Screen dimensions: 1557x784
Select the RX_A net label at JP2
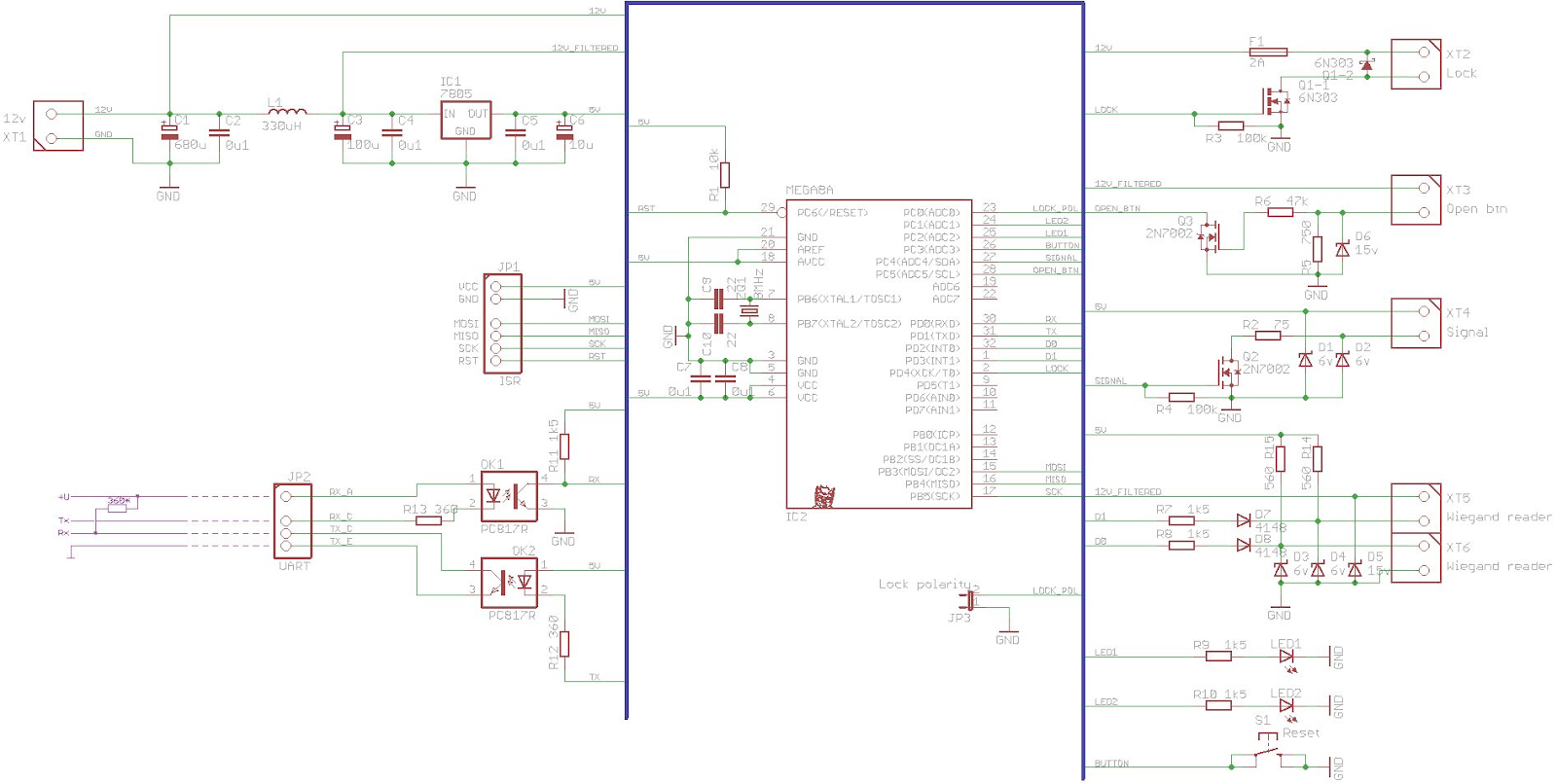point(341,492)
